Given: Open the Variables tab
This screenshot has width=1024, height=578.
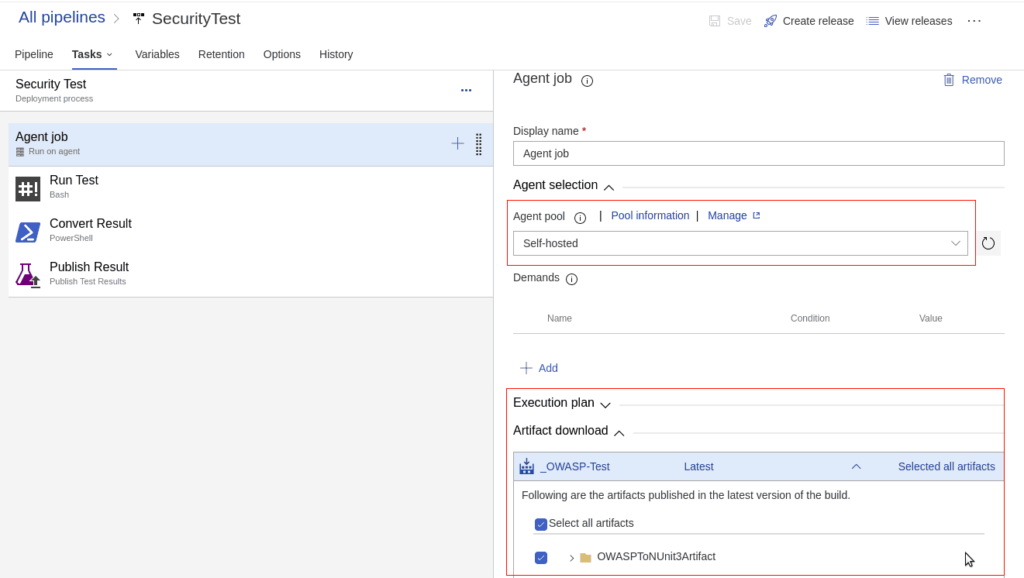Looking at the screenshot, I should click(x=157, y=54).
